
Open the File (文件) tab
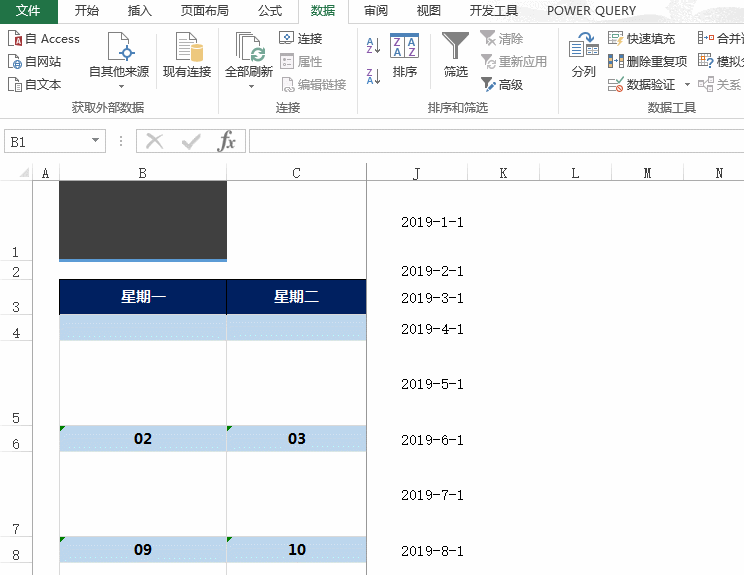(28, 11)
